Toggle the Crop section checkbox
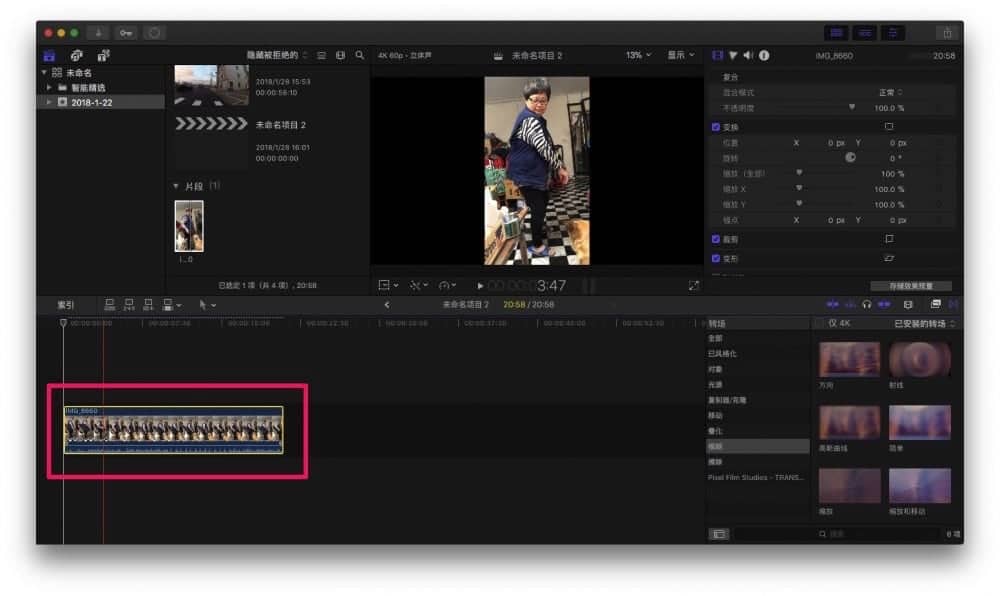The height and width of the screenshot is (596, 1000). click(x=716, y=239)
